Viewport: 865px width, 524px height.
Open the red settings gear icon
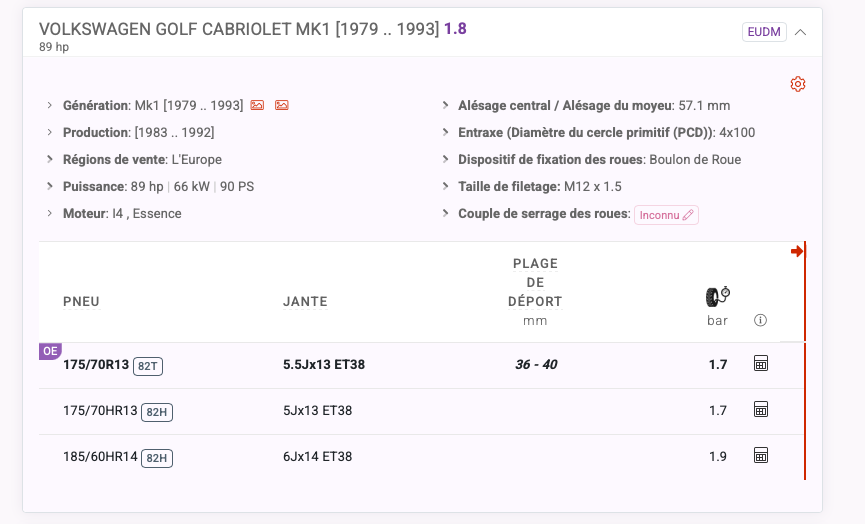798,84
